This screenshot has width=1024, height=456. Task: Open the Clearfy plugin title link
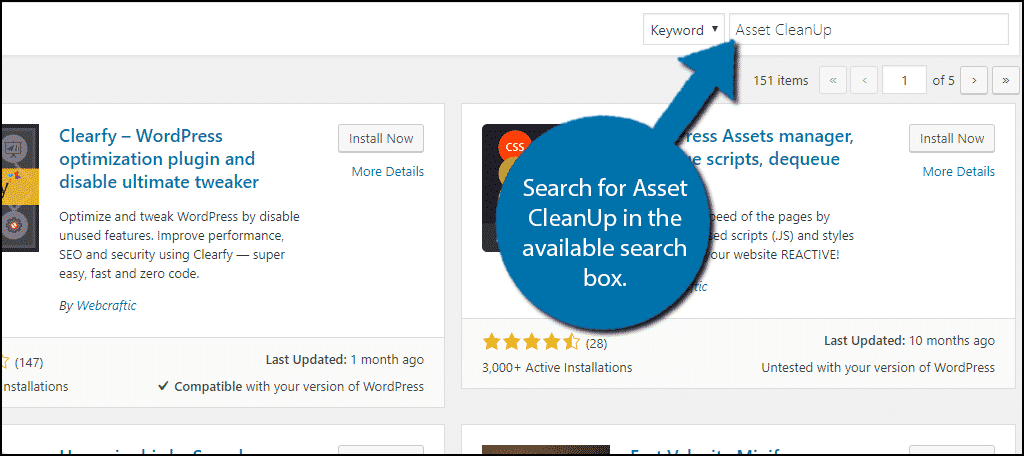159,159
